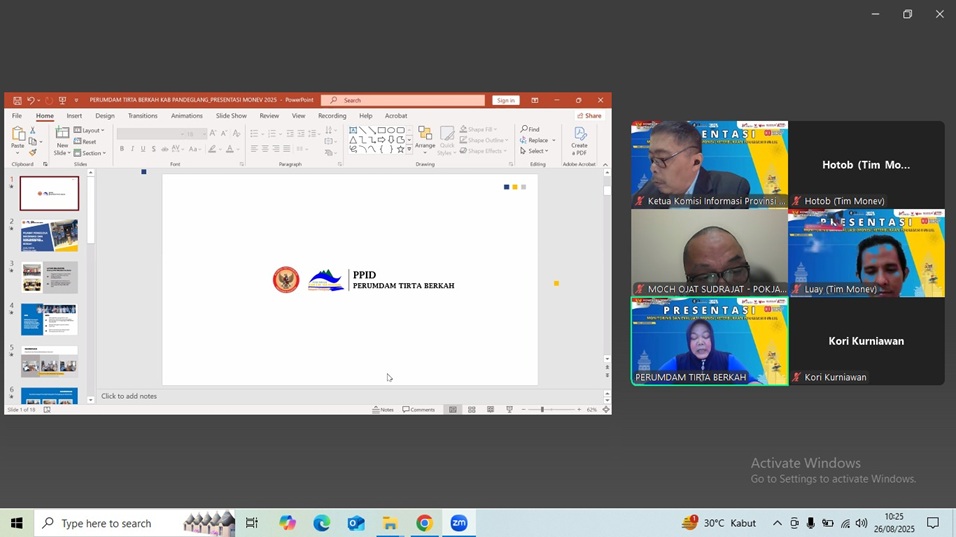Screen dimensions: 956x537
Task: Collapse the ribbon with the chevron
Action: (605, 165)
